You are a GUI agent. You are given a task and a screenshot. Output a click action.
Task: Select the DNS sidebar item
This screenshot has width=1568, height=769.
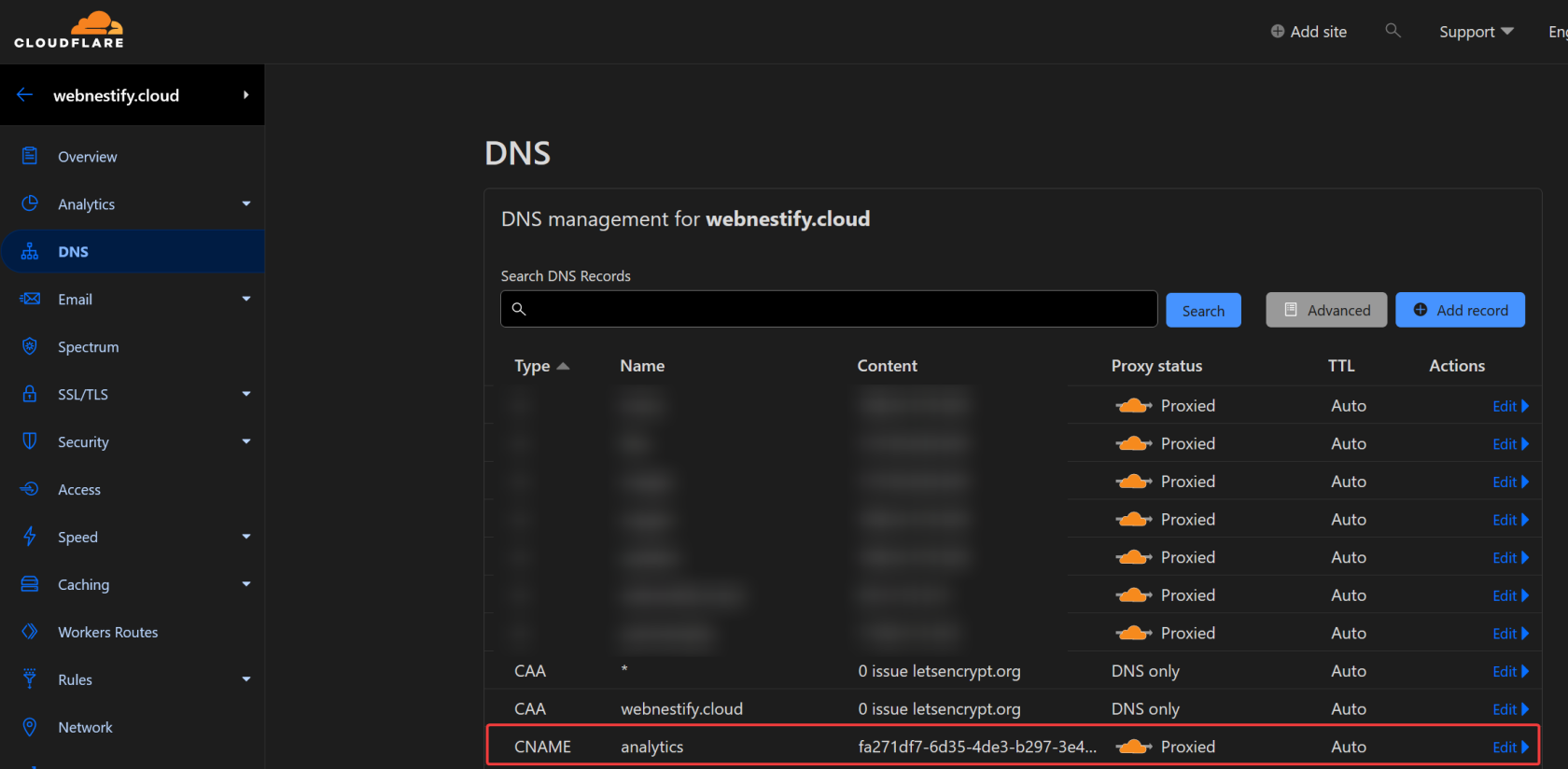133,252
